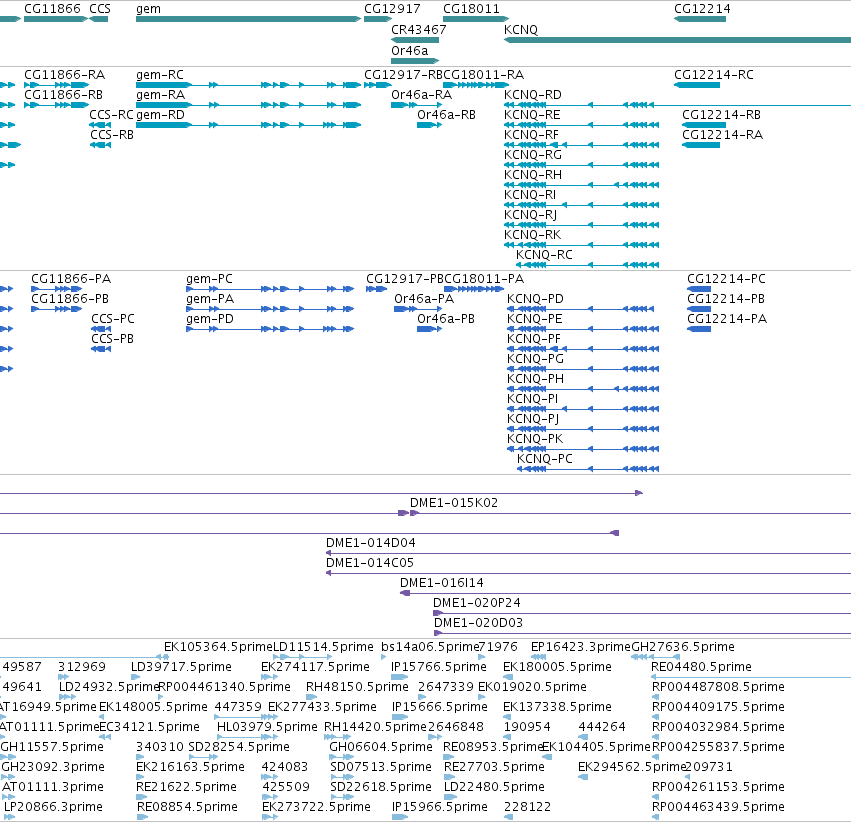
Task: Select protein KCNQ-PD
Action: [x=580, y=309]
